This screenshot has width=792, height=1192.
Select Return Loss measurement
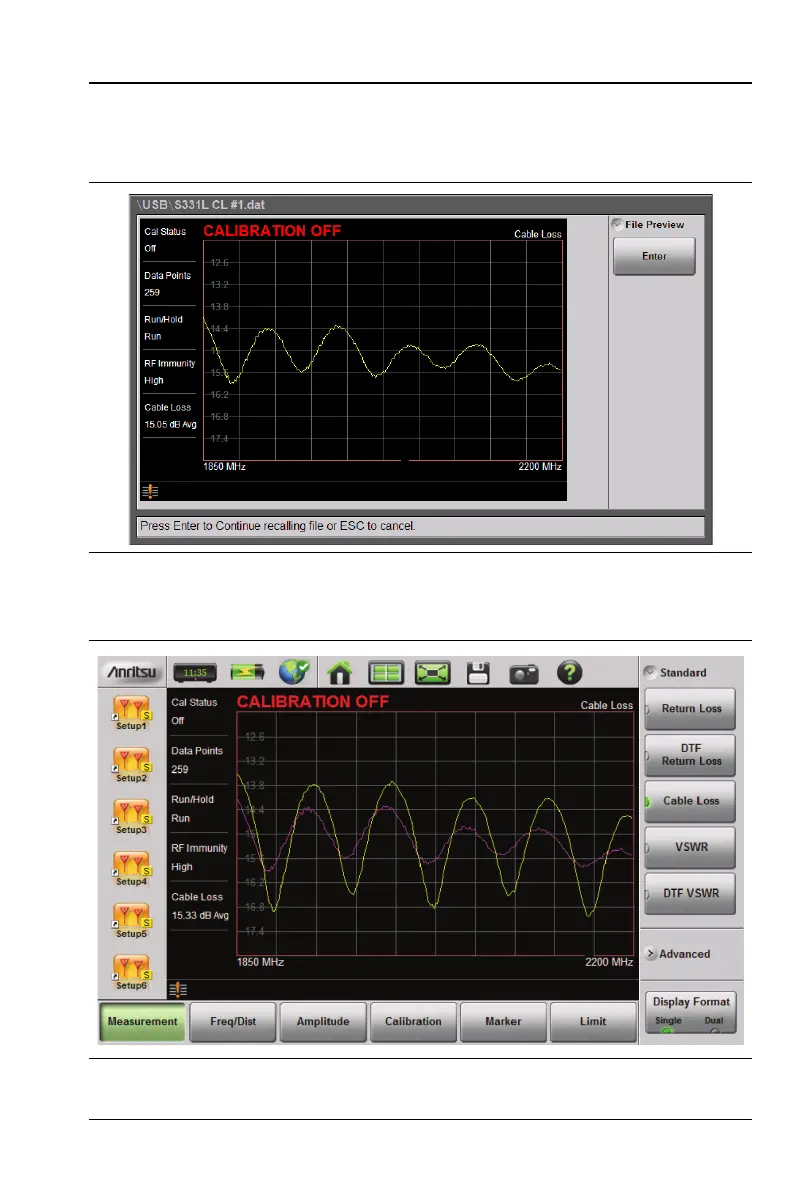pos(690,709)
